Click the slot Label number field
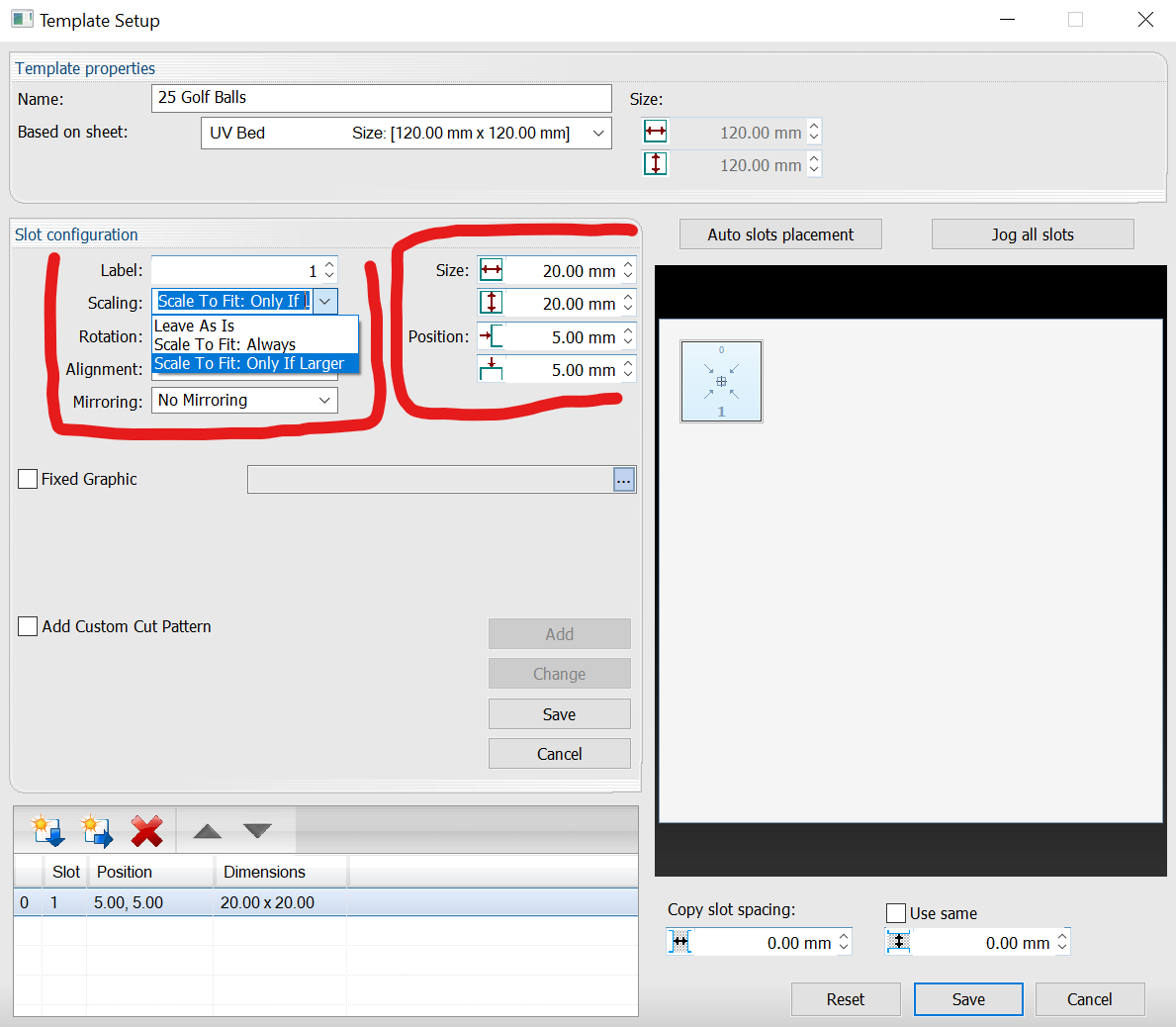This screenshot has width=1176, height=1027. [x=237, y=270]
